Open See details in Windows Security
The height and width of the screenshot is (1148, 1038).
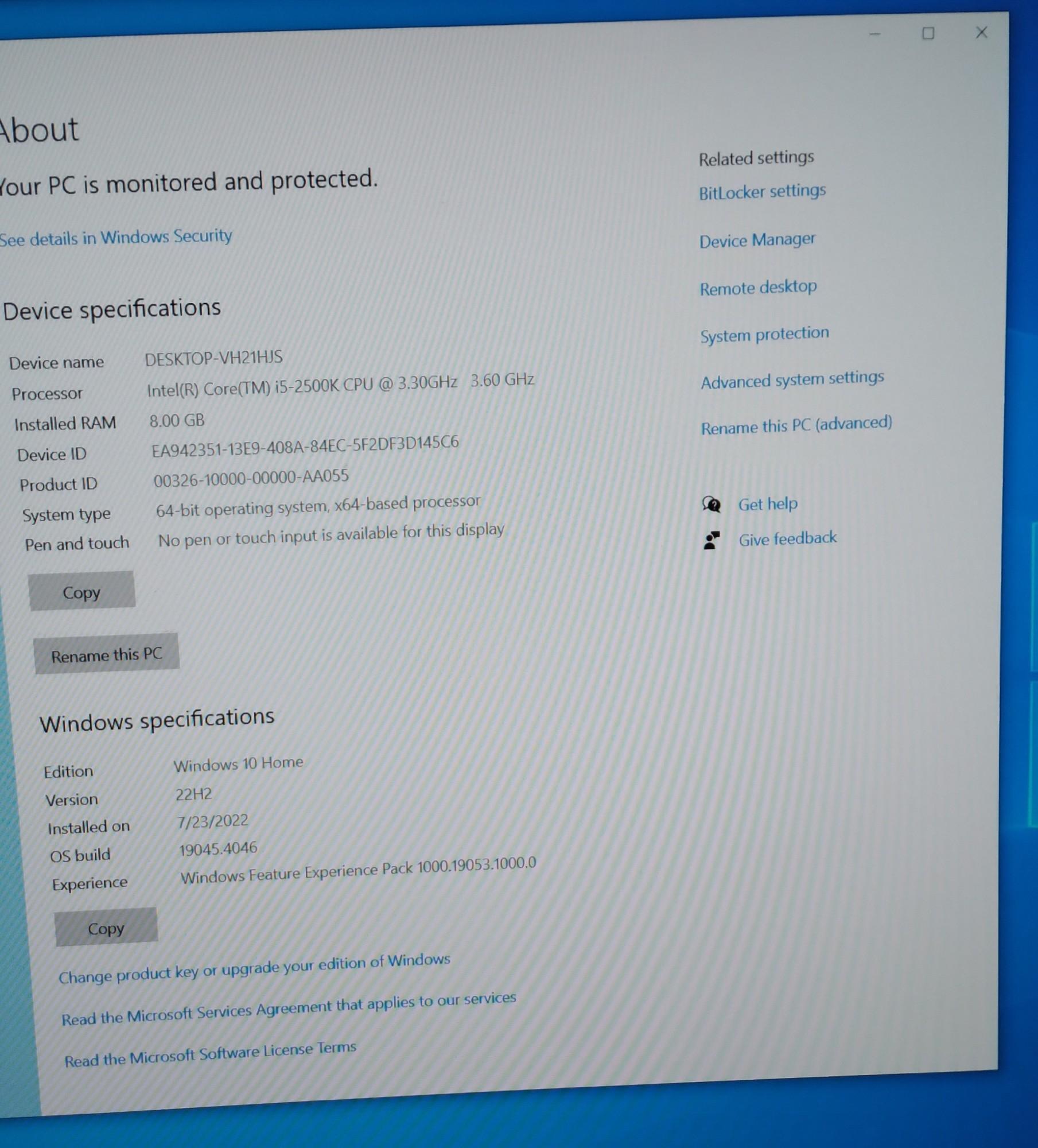[x=115, y=237]
